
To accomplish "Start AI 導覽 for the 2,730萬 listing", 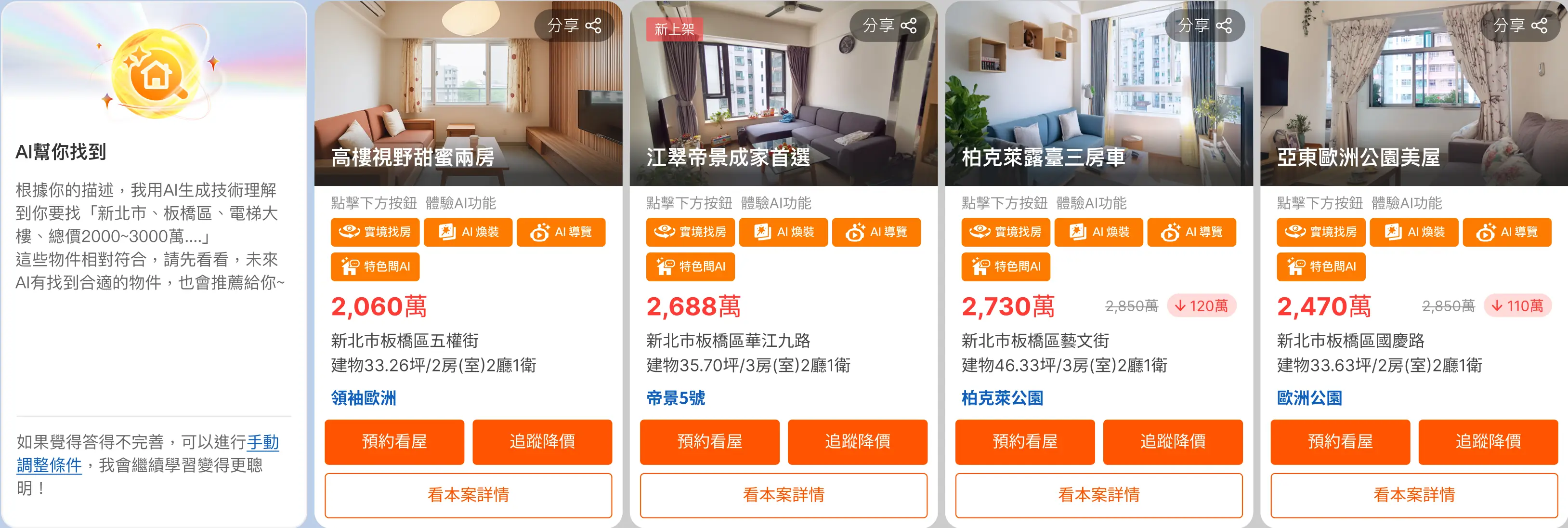I will (x=1192, y=232).
